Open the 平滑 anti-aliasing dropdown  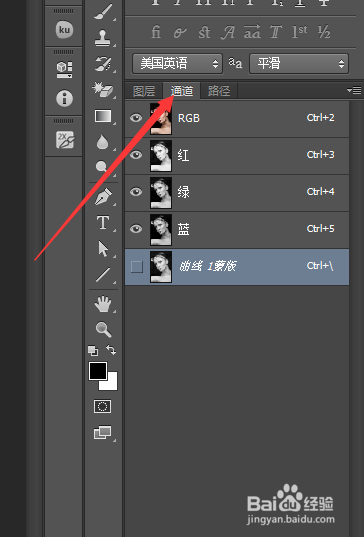[x=299, y=63]
